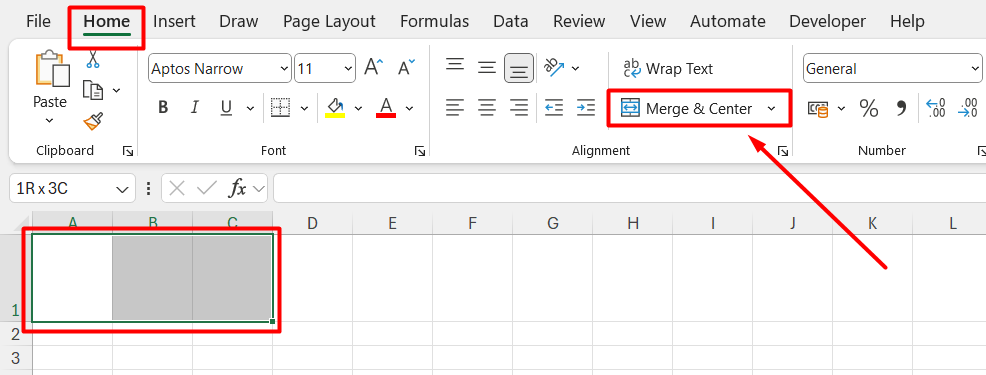Switch to the View tab
The image size is (986, 375).
click(x=648, y=21)
